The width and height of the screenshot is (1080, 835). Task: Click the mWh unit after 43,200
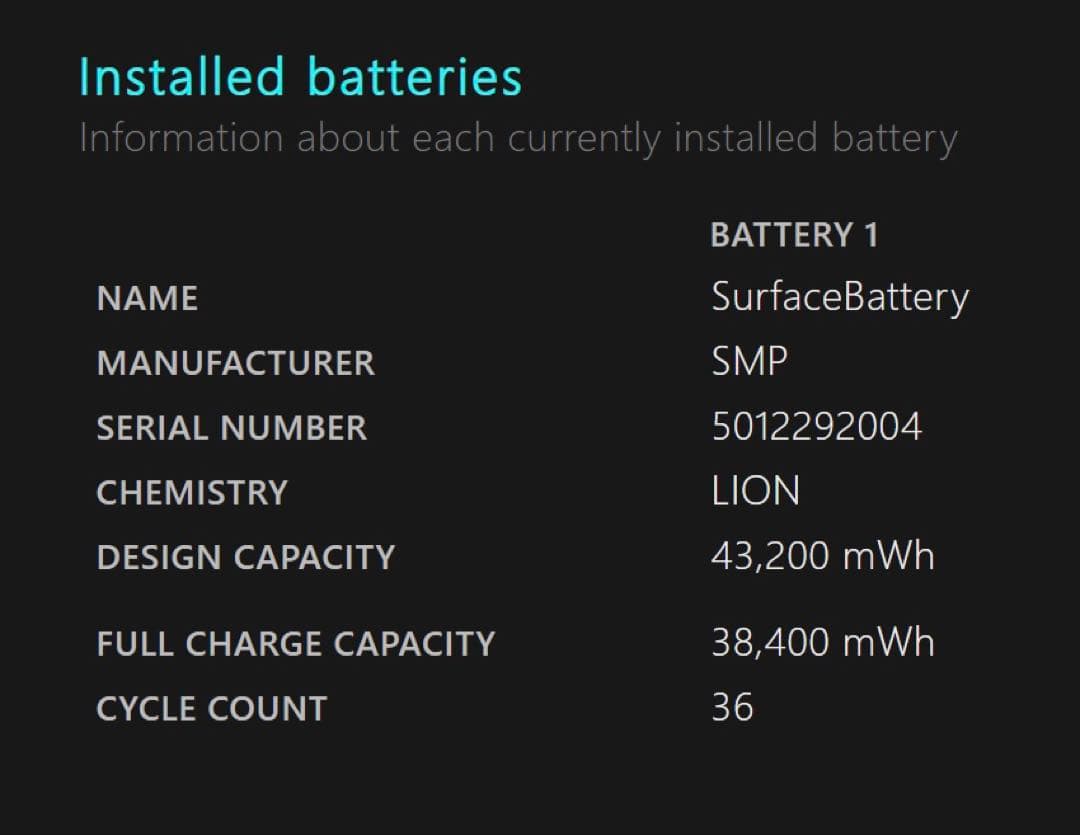tap(888, 556)
